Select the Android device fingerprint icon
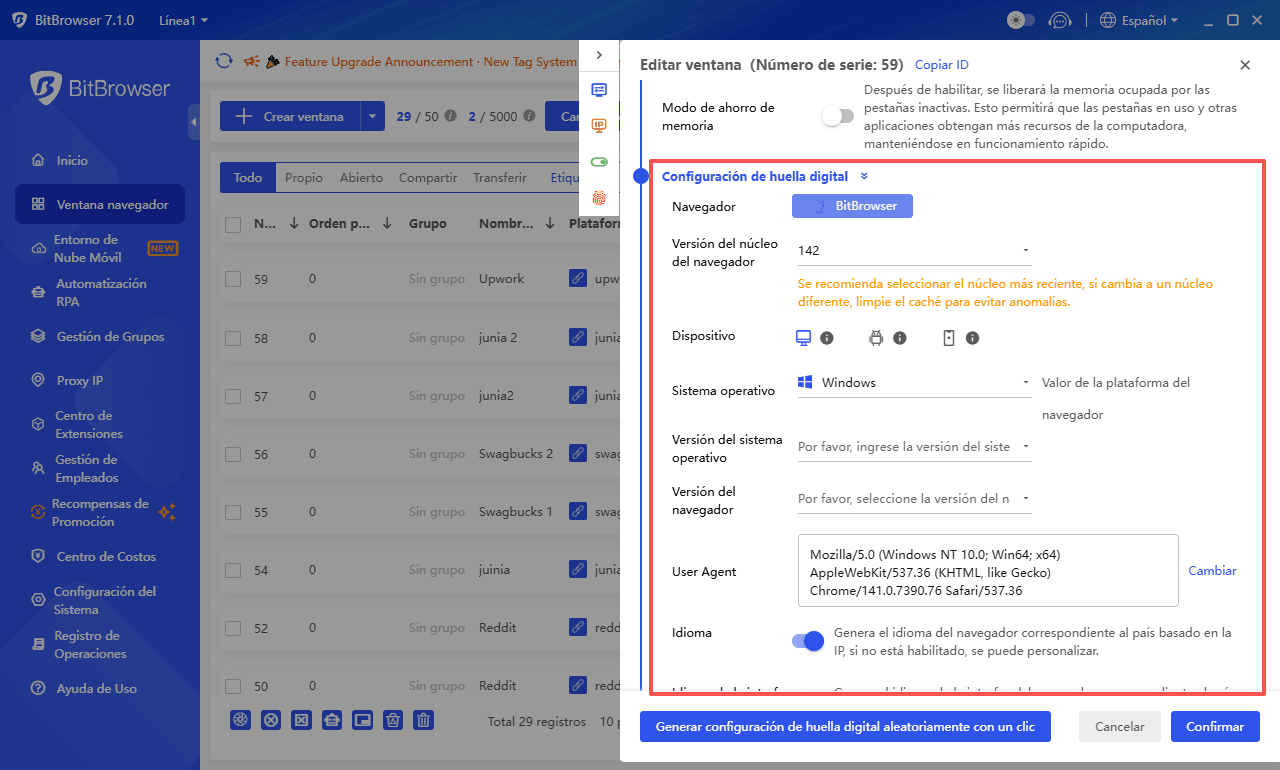 [x=876, y=337]
